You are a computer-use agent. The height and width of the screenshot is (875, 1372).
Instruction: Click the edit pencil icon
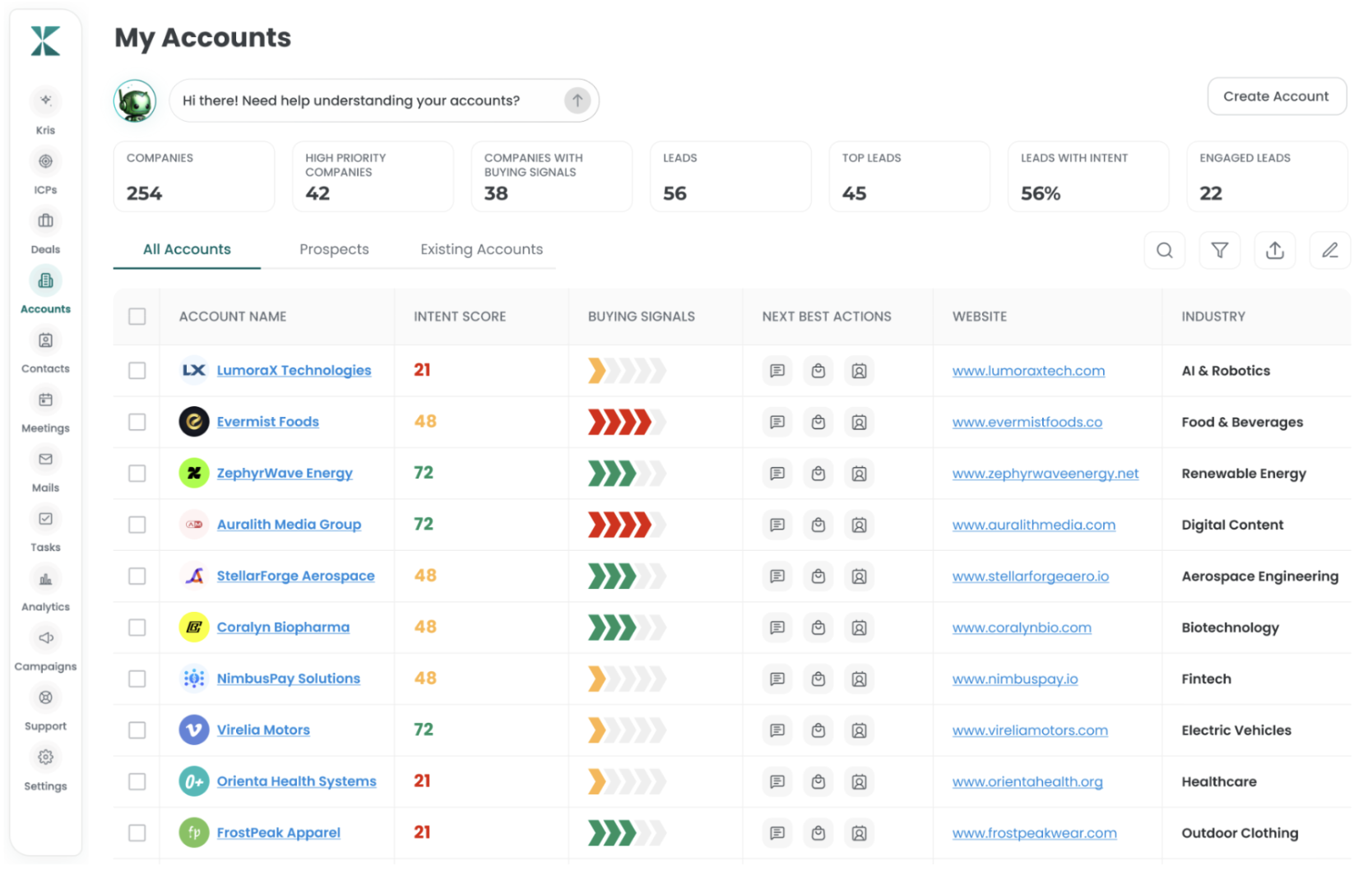pyautogui.click(x=1330, y=250)
